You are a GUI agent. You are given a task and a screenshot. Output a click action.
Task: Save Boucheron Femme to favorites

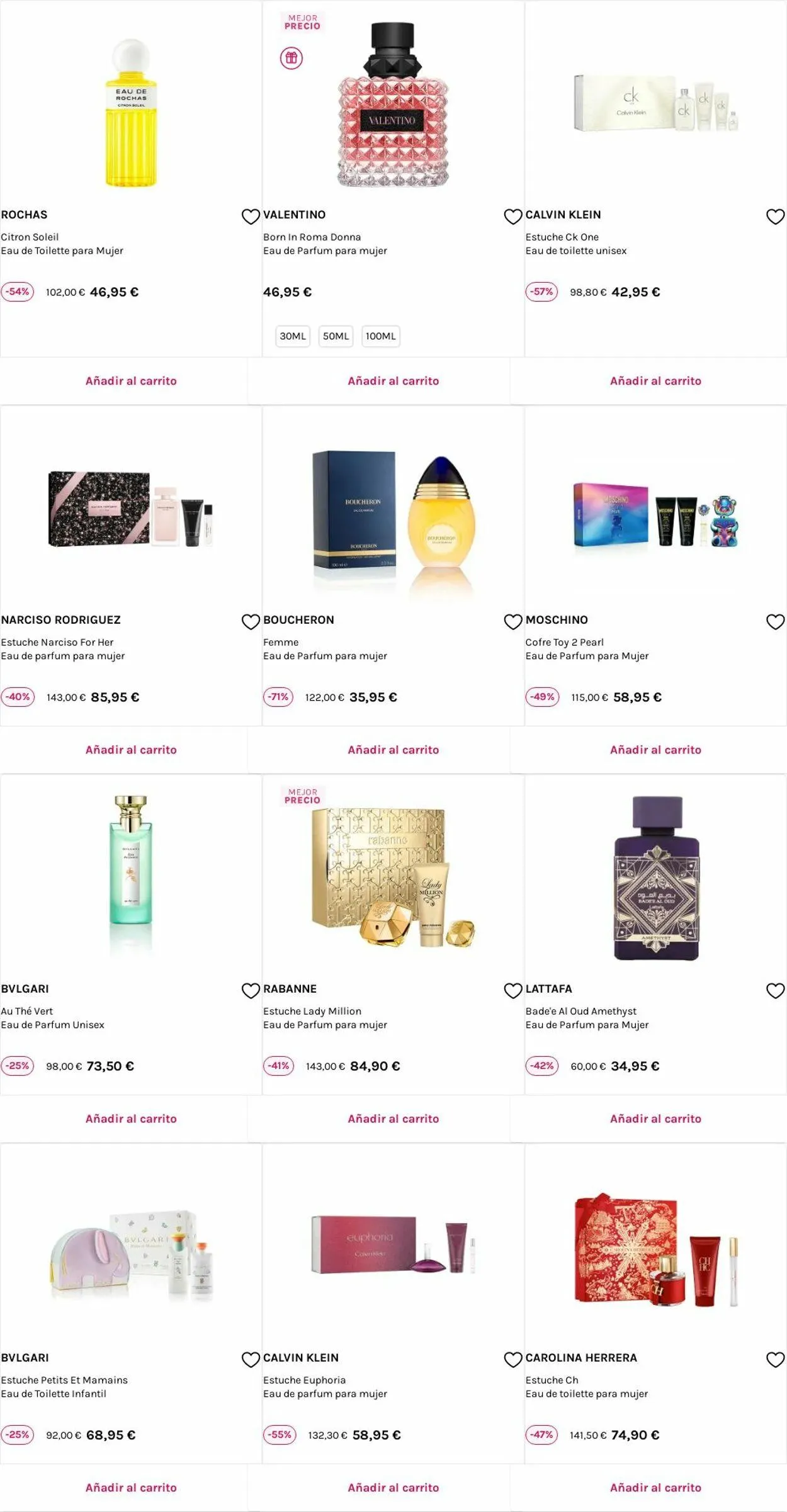coord(513,622)
